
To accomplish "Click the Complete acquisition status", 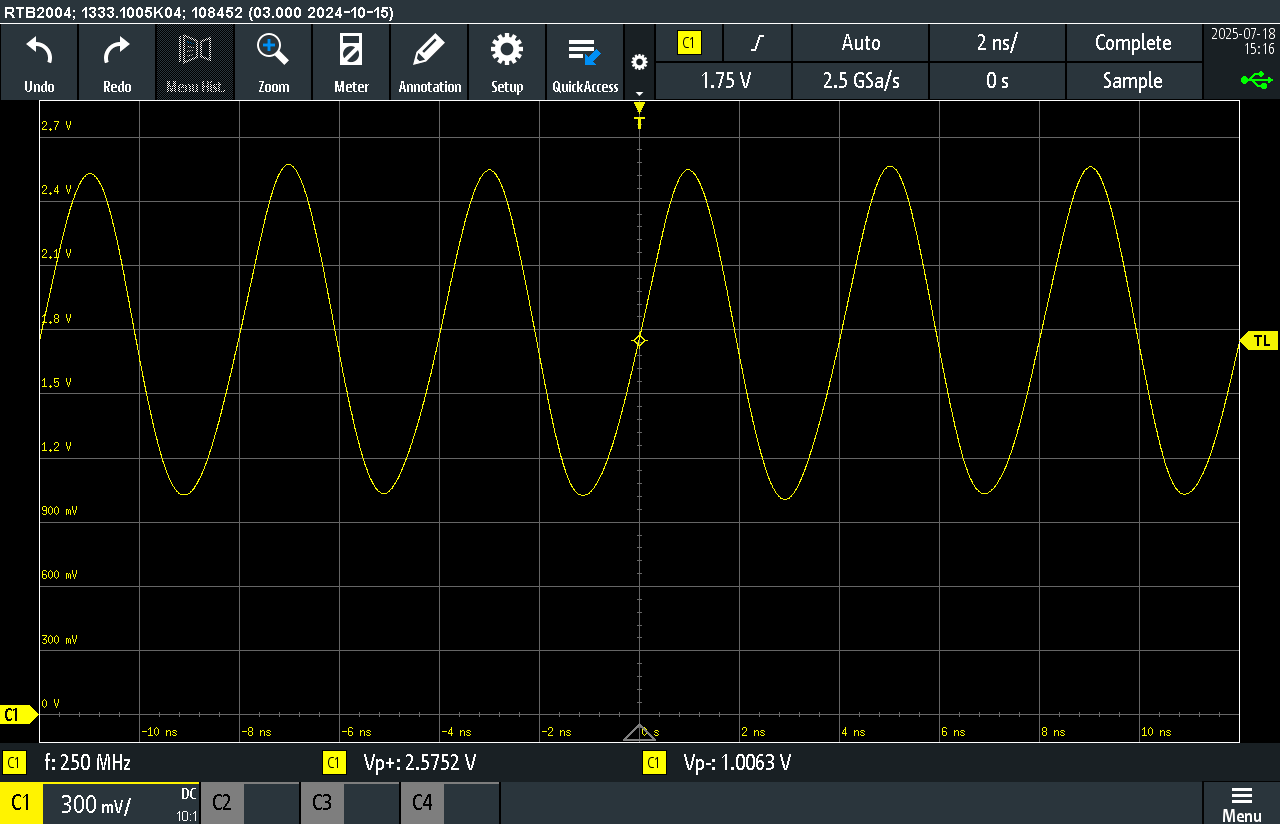I will pos(1133,43).
